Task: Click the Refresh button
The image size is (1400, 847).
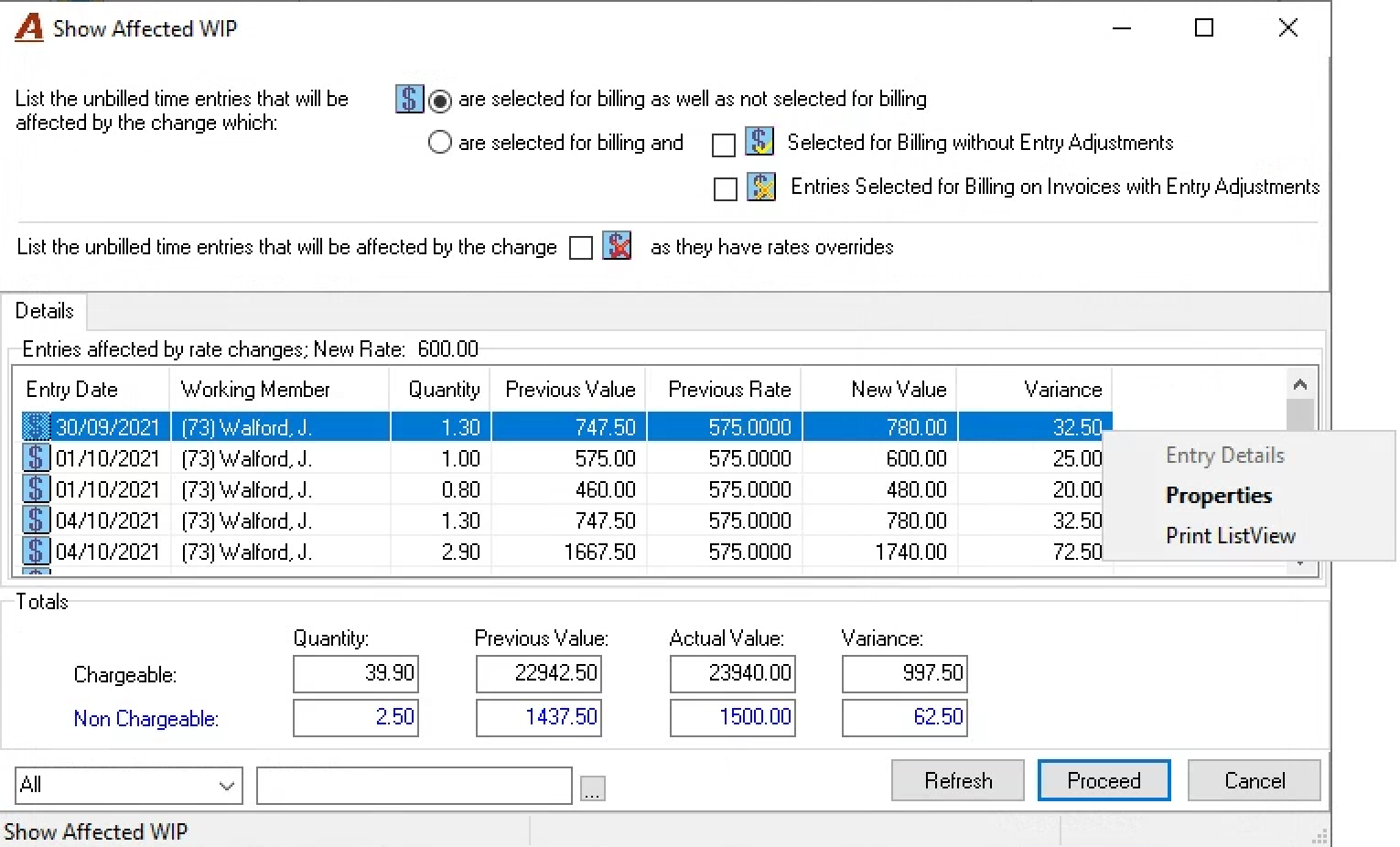Action: coord(958,780)
